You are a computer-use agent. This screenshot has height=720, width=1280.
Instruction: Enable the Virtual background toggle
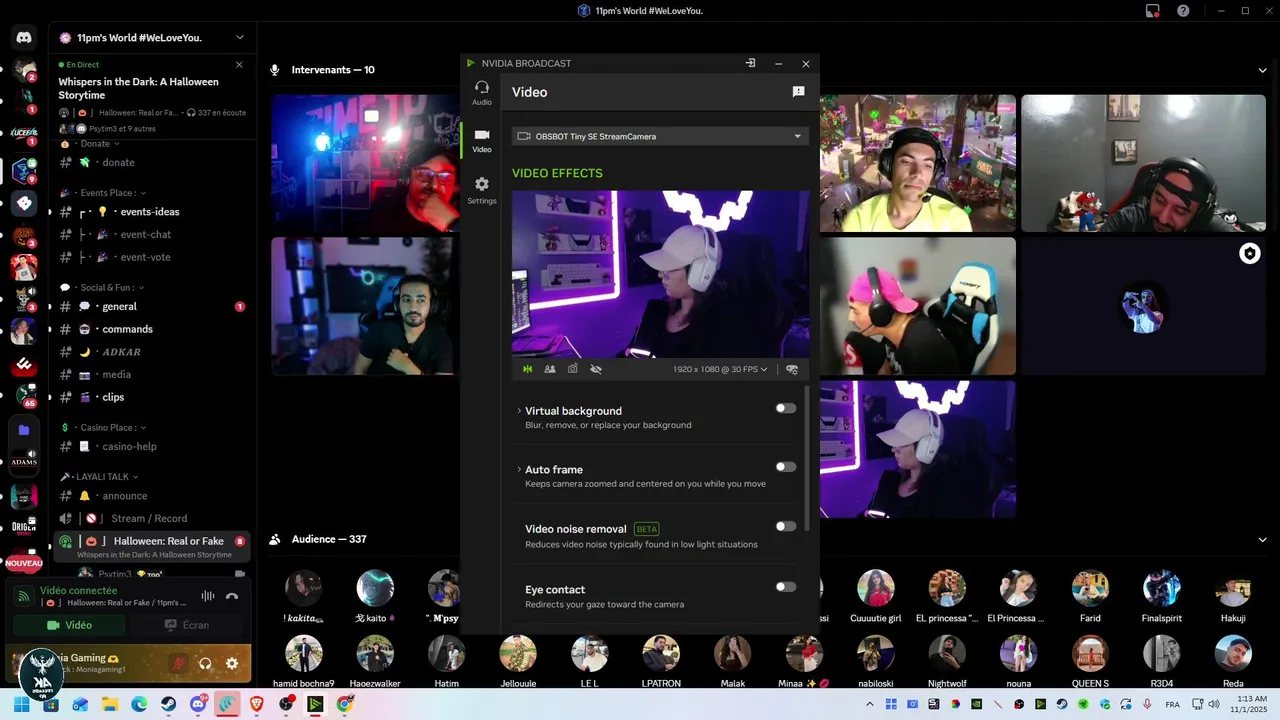click(786, 408)
